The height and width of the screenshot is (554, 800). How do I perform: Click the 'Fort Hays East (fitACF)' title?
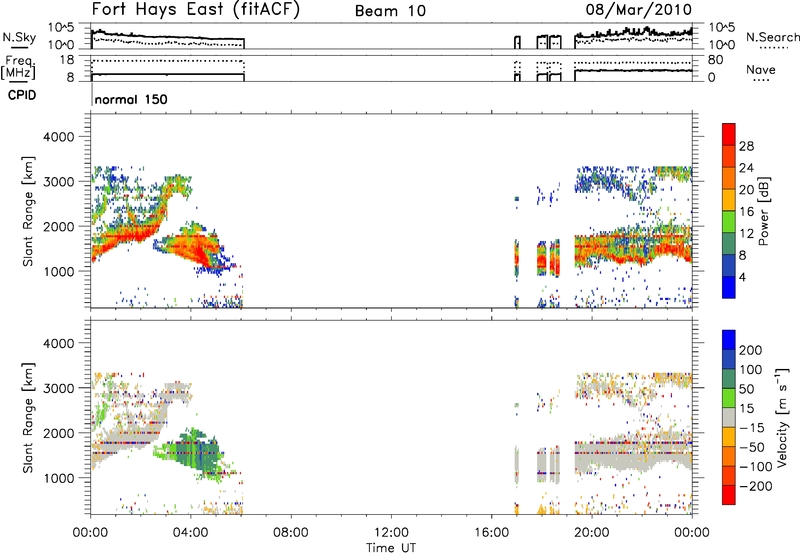pos(195,9)
